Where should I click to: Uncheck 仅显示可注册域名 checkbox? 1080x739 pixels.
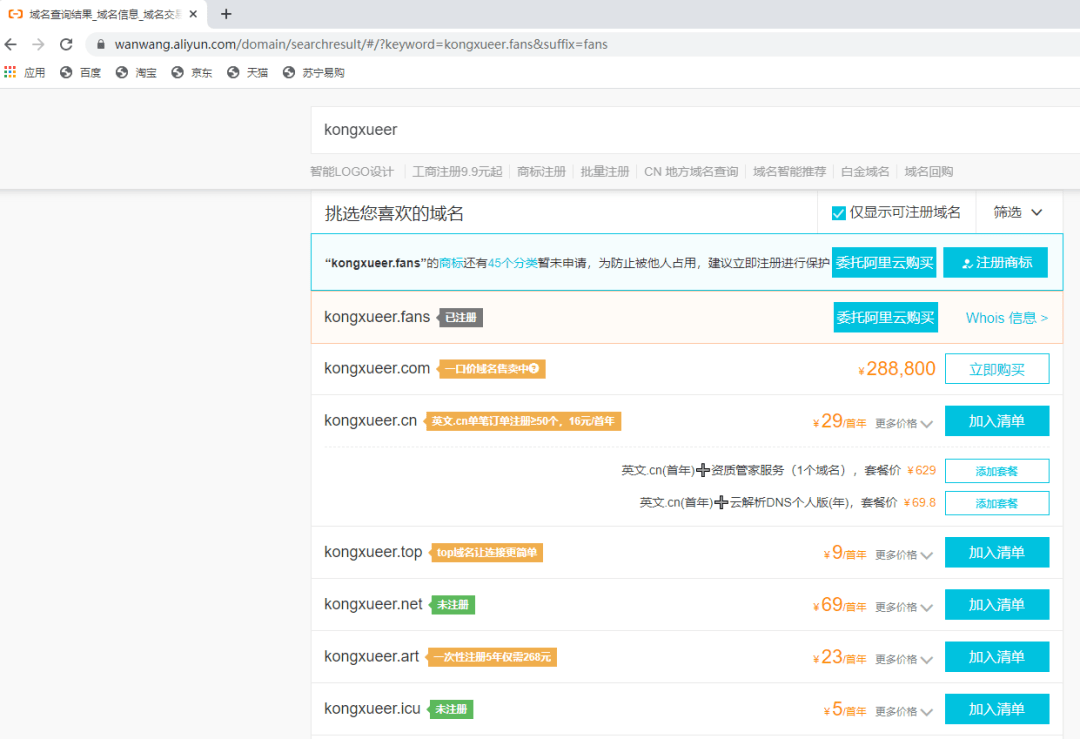click(x=838, y=213)
